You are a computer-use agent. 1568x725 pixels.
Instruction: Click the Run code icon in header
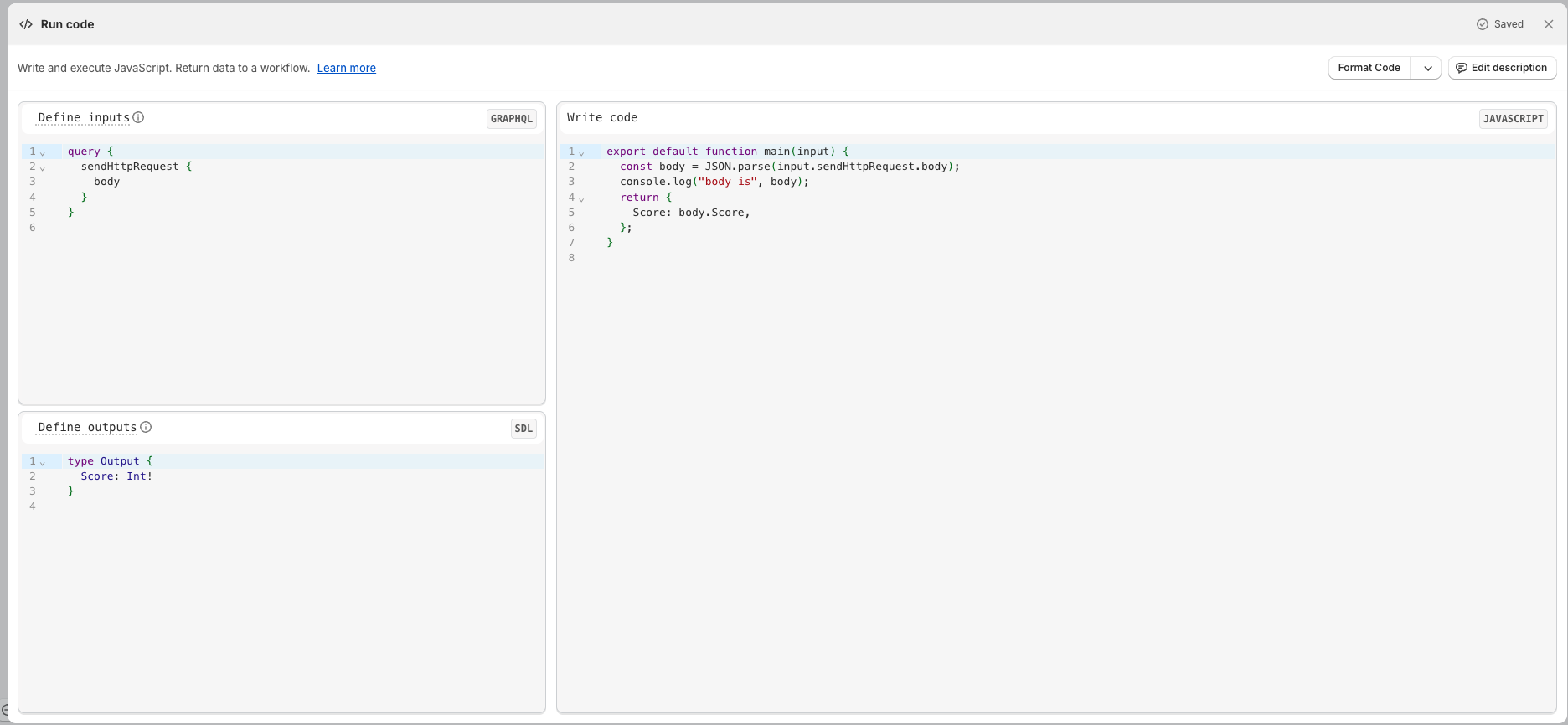(26, 24)
